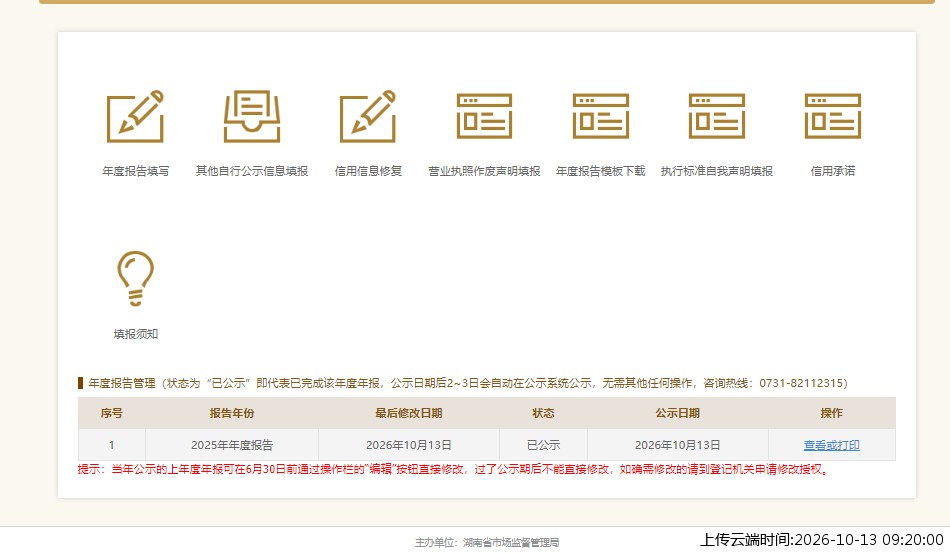Image resolution: width=950 pixels, height=553 pixels.
Task: Click the 营业执照作废声明填报 window icon
Action: pyautogui.click(x=484, y=116)
